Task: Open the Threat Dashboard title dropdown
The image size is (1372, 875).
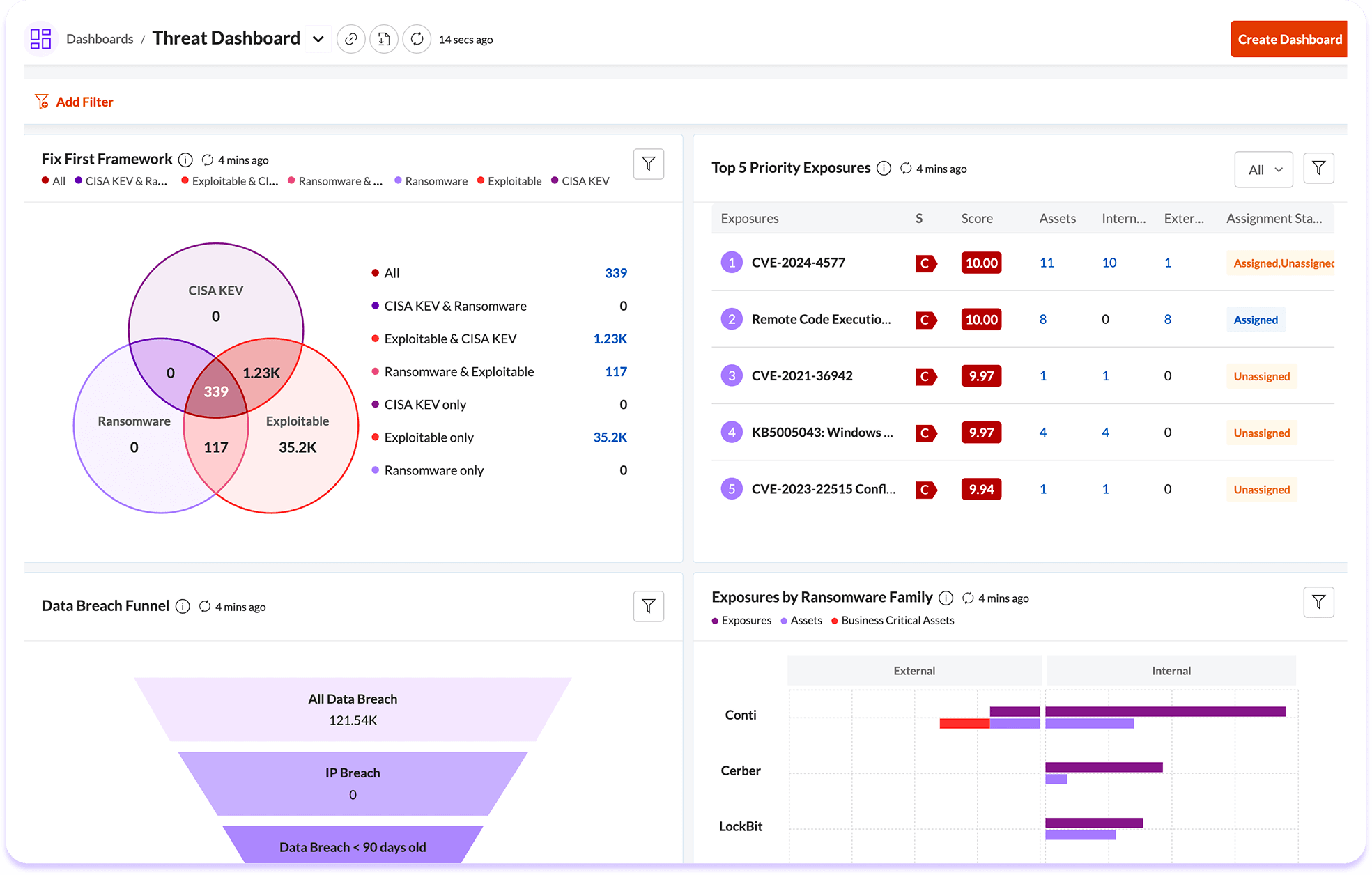Action: pos(318,39)
